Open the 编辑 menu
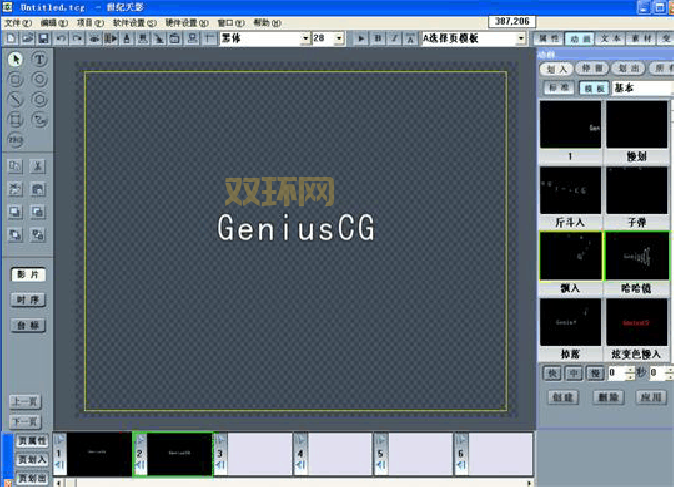The image size is (674, 487). pyautogui.click(x=54, y=23)
